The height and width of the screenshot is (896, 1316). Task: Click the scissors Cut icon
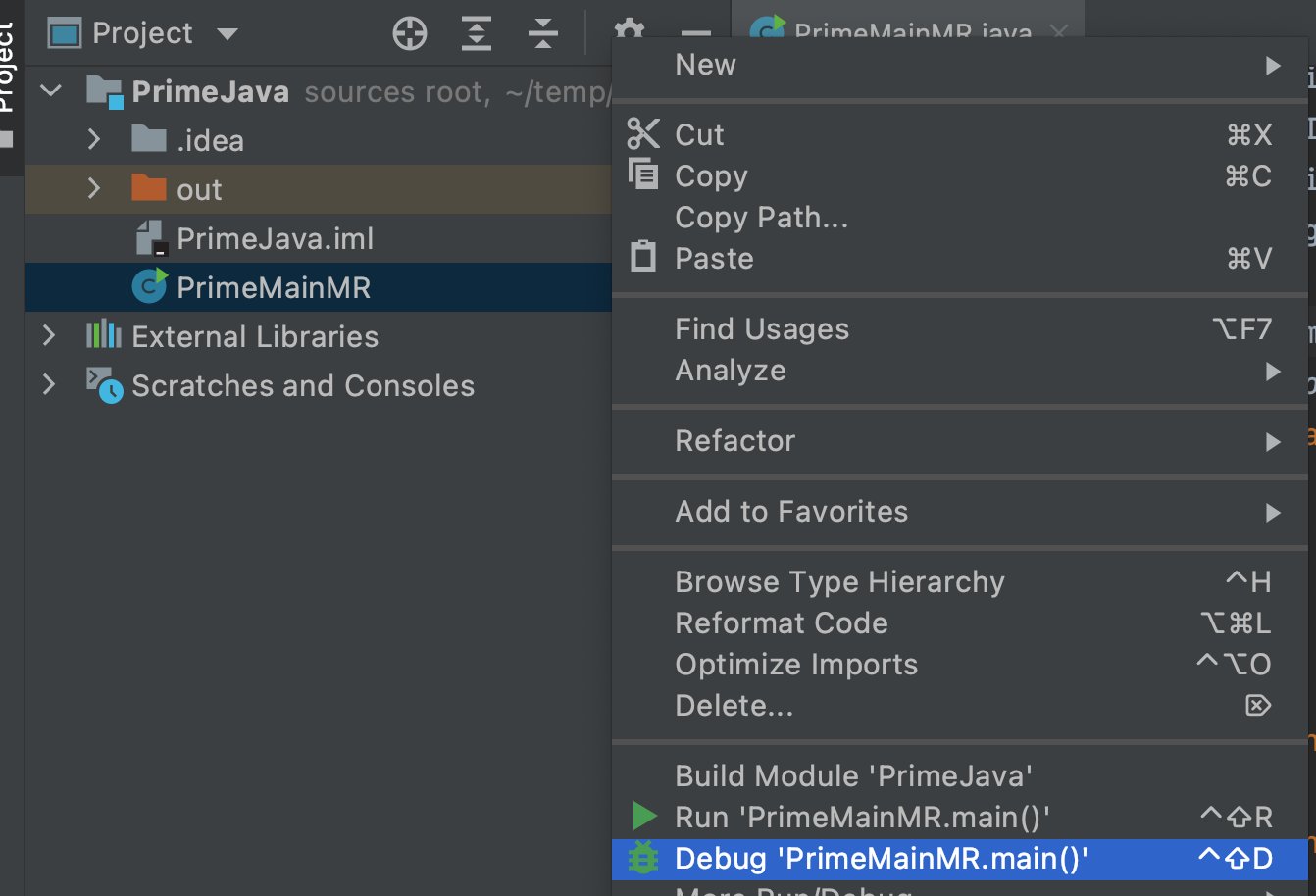643,133
